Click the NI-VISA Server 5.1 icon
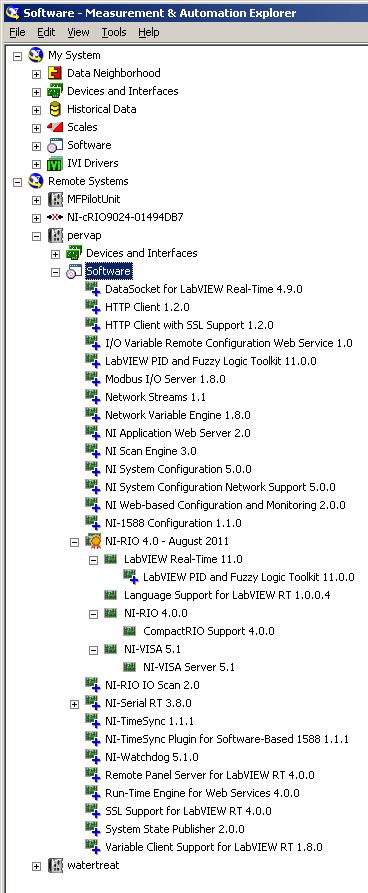This screenshot has width=368, height=893. (x=130, y=667)
